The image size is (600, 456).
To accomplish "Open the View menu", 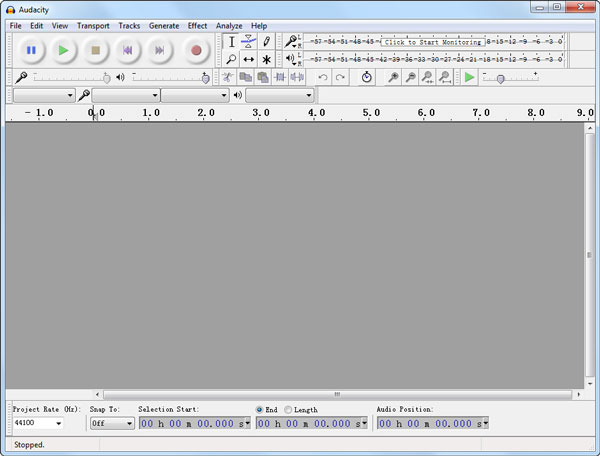I will 60,26.
